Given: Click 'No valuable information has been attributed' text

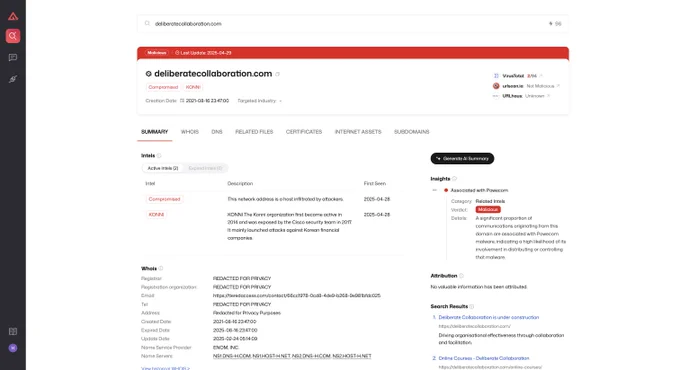Looking at the screenshot, I should coord(479,287).
